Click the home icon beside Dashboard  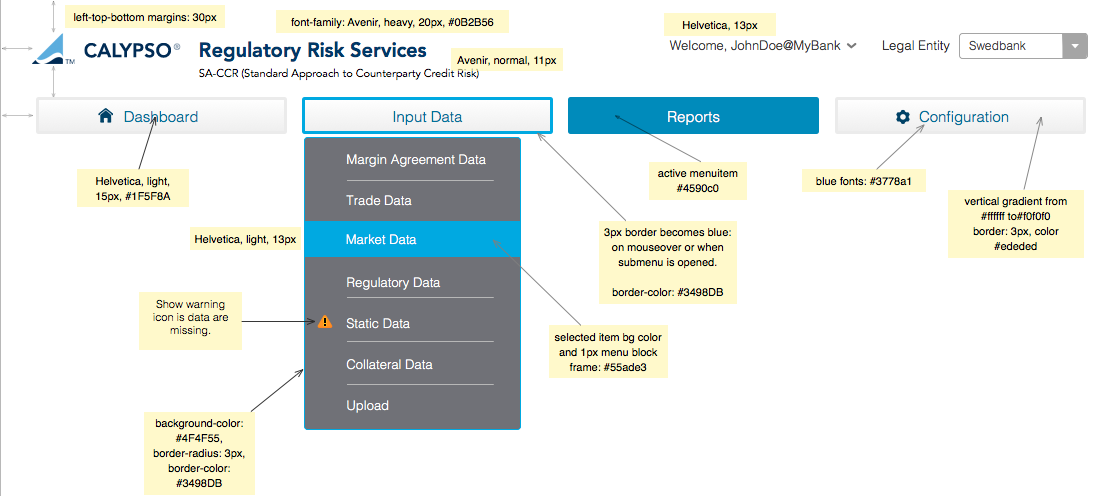pyautogui.click(x=106, y=116)
